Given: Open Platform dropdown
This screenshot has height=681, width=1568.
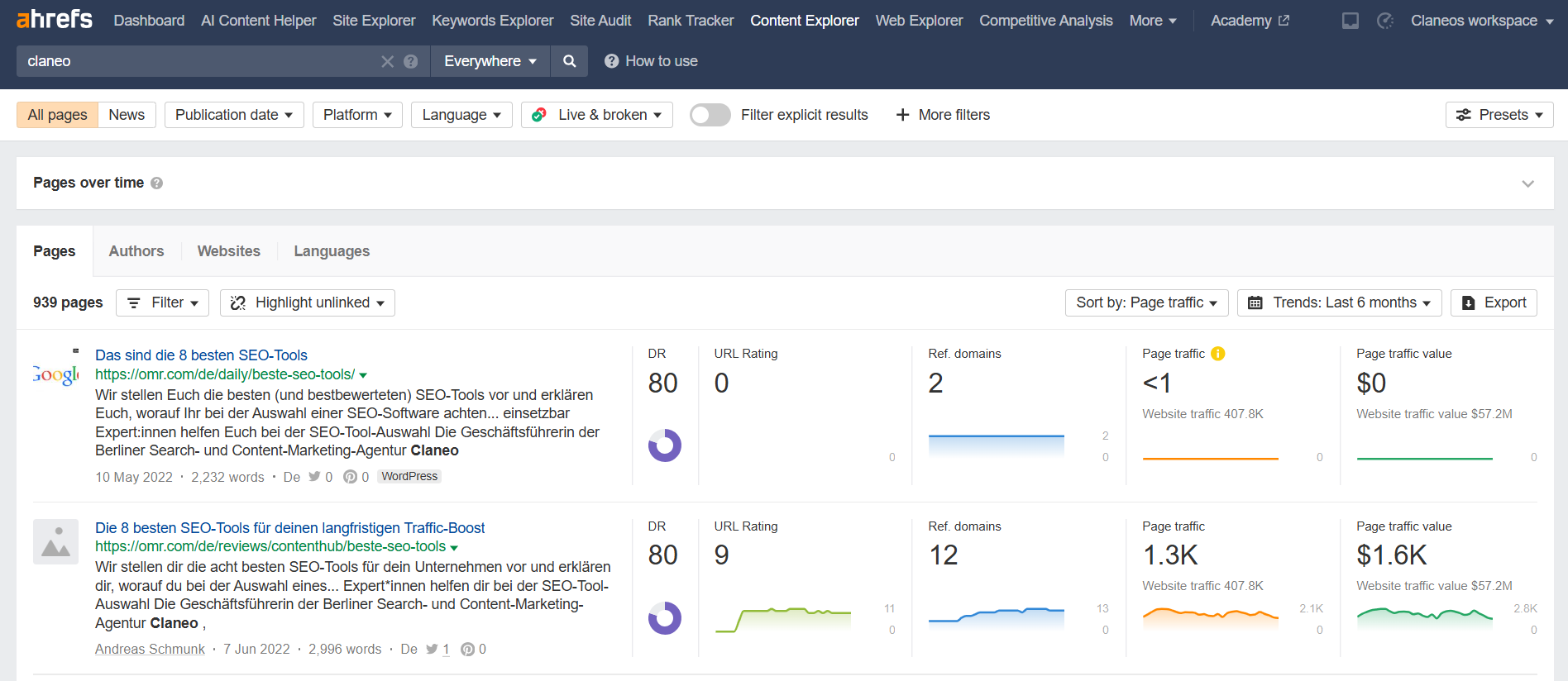Looking at the screenshot, I should tap(357, 115).
